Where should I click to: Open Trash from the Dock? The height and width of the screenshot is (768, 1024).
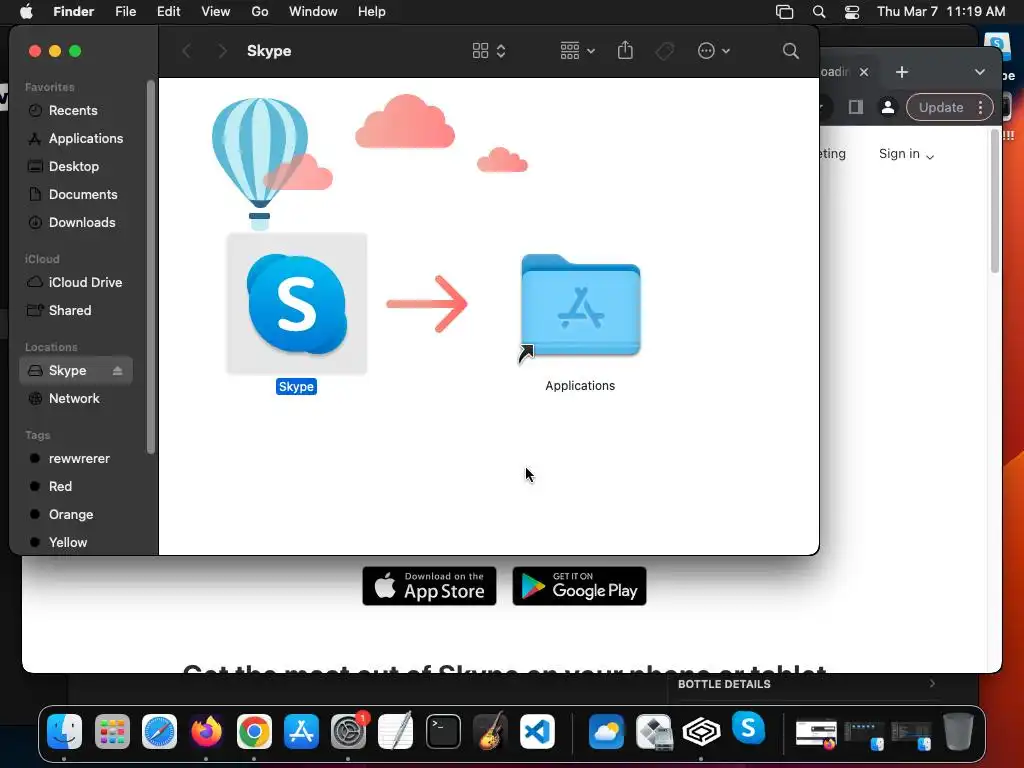point(958,731)
